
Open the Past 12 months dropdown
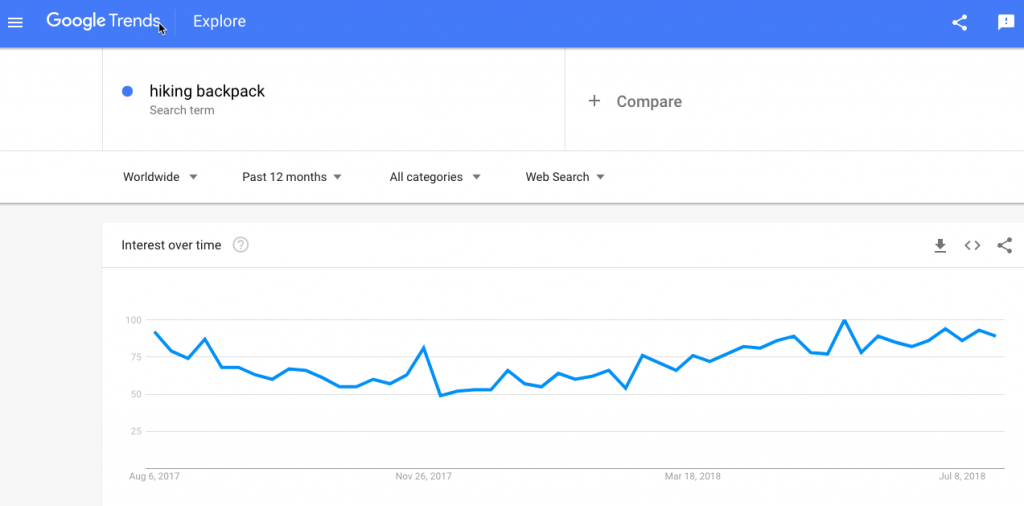click(292, 177)
